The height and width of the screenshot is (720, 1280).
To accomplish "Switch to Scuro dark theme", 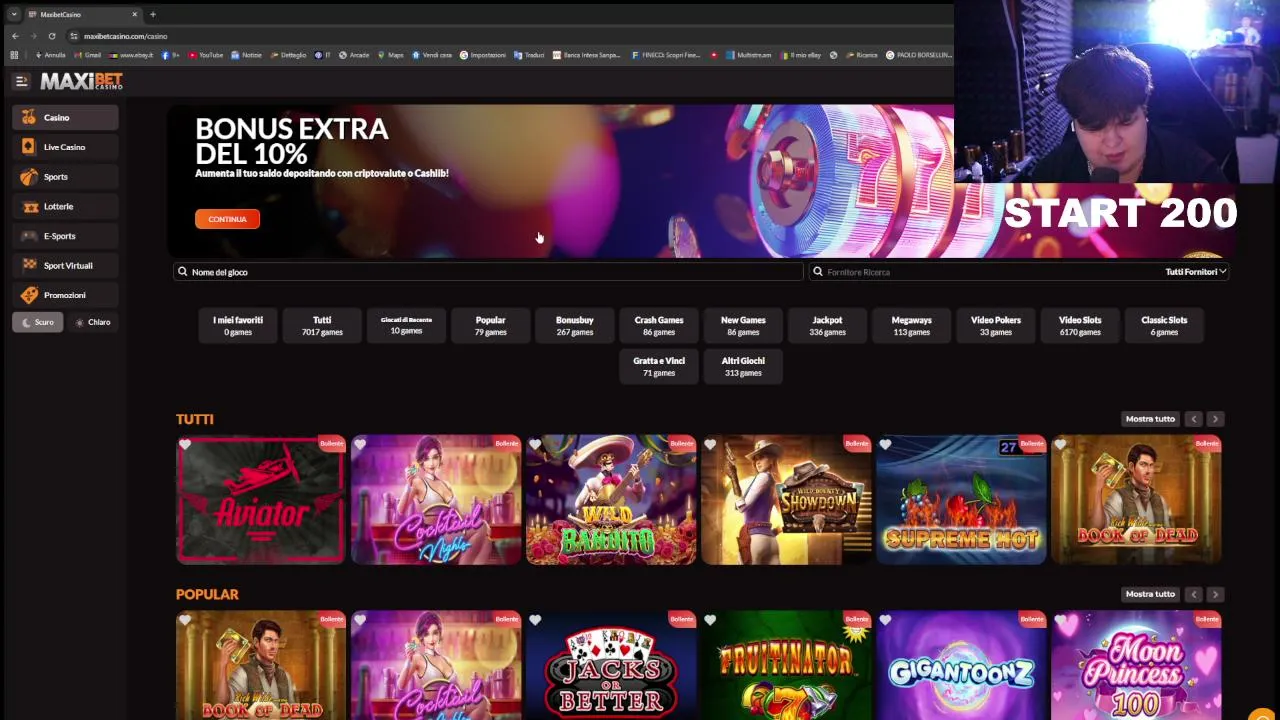I will (x=37, y=322).
